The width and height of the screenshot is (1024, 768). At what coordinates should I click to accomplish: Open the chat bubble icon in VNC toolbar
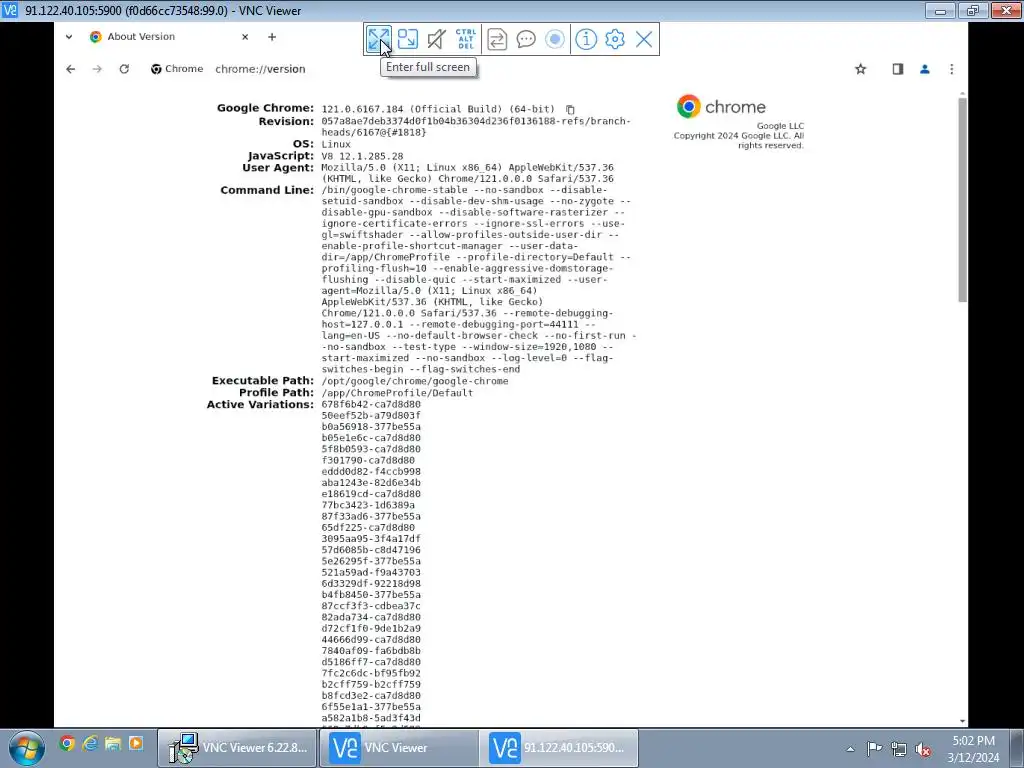(x=526, y=39)
